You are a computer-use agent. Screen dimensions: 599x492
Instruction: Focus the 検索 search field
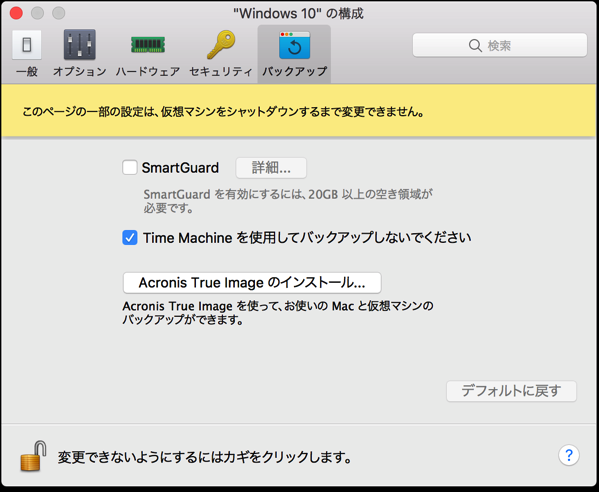pyautogui.click(x=500, y=45)
